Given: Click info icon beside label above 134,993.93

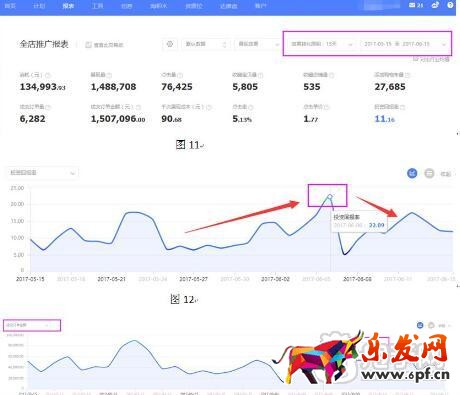Looking at the screenshot, I should point(47,75).
